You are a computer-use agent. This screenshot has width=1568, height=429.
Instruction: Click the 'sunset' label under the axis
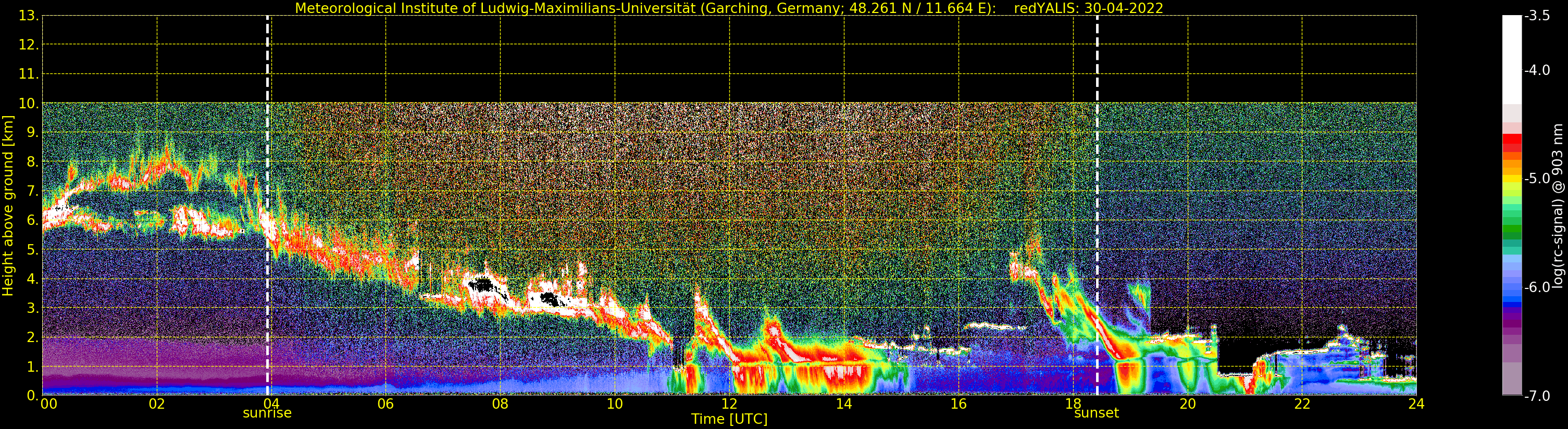click(1096, 413)
